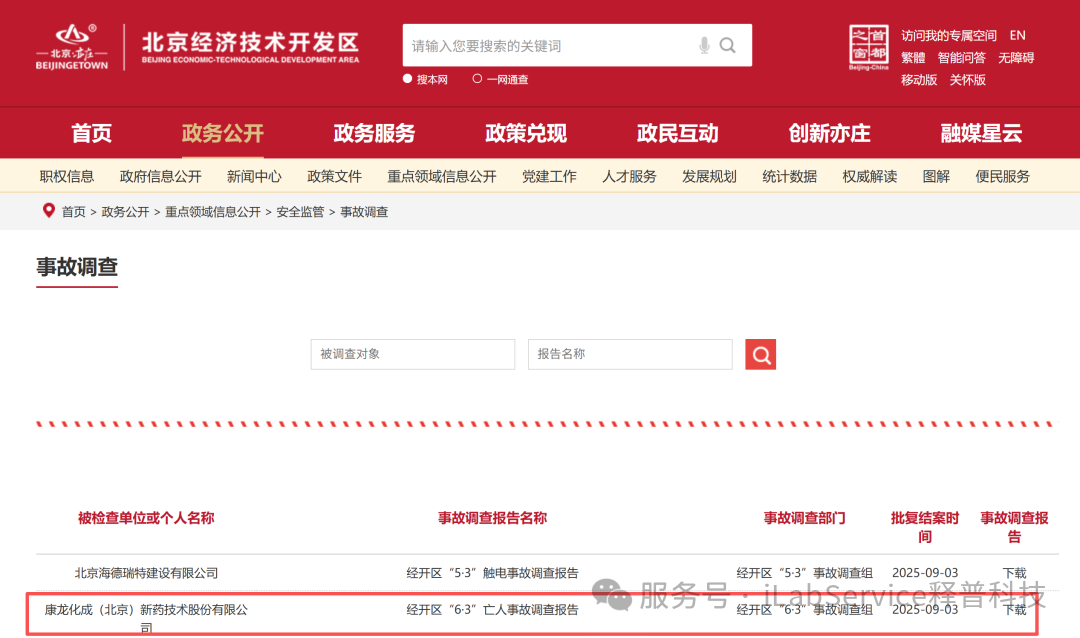This screenshot has width=1080, height=638.
Task: Click the magnifier icon in top search bar
Action: point(728,45)
